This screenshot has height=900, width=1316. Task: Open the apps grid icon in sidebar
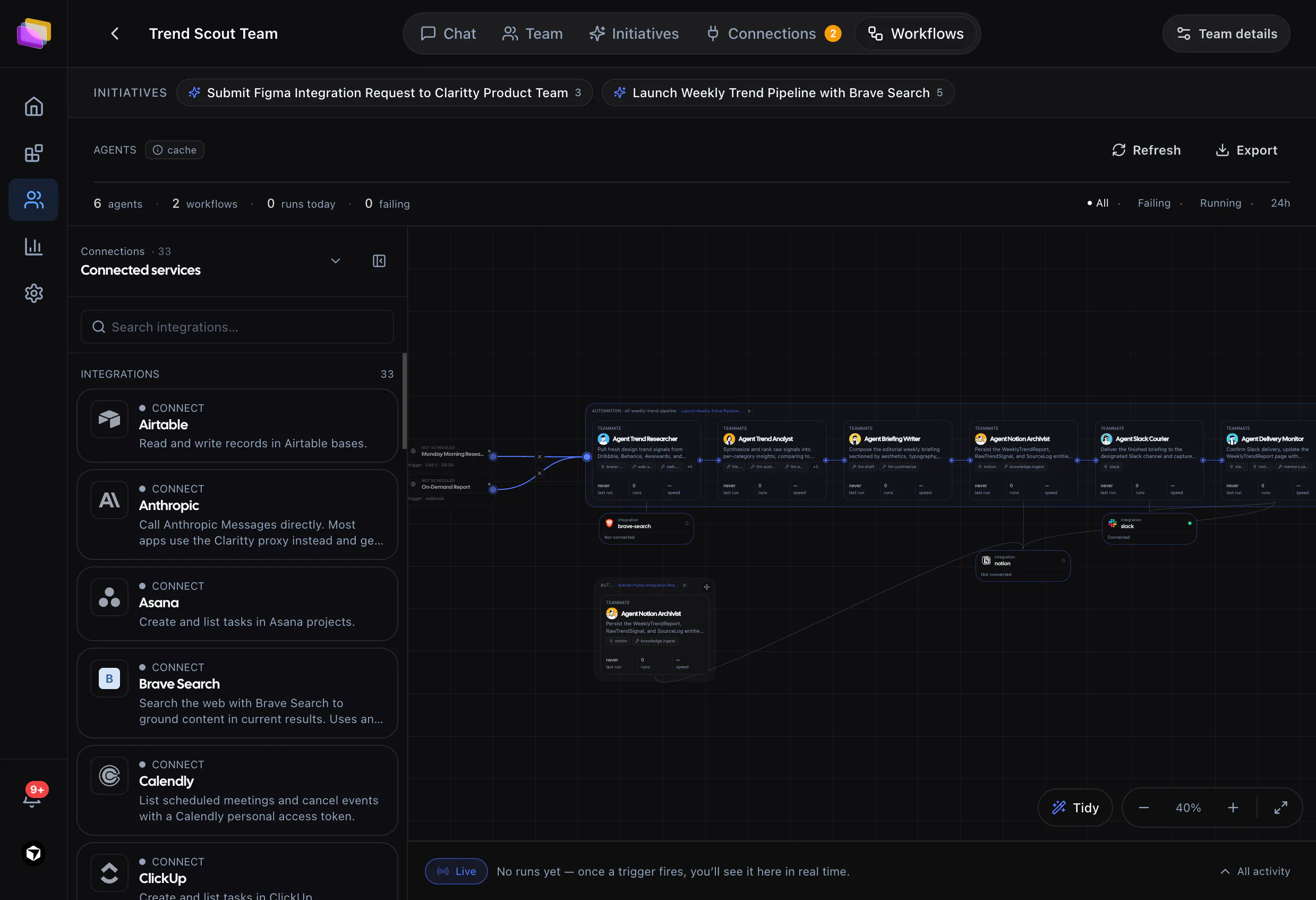33,153
